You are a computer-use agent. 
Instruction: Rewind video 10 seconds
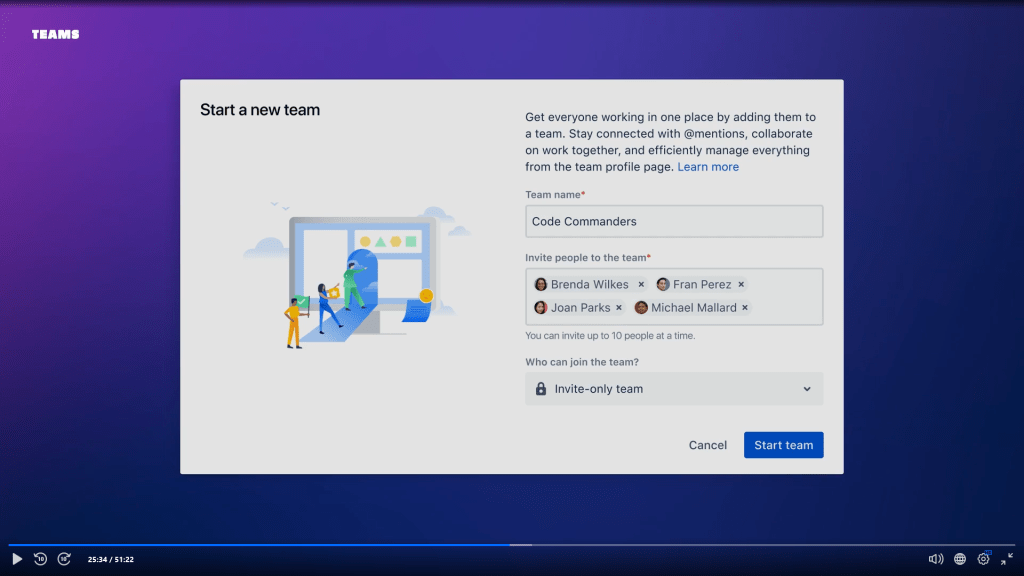(x=41, y=559)
